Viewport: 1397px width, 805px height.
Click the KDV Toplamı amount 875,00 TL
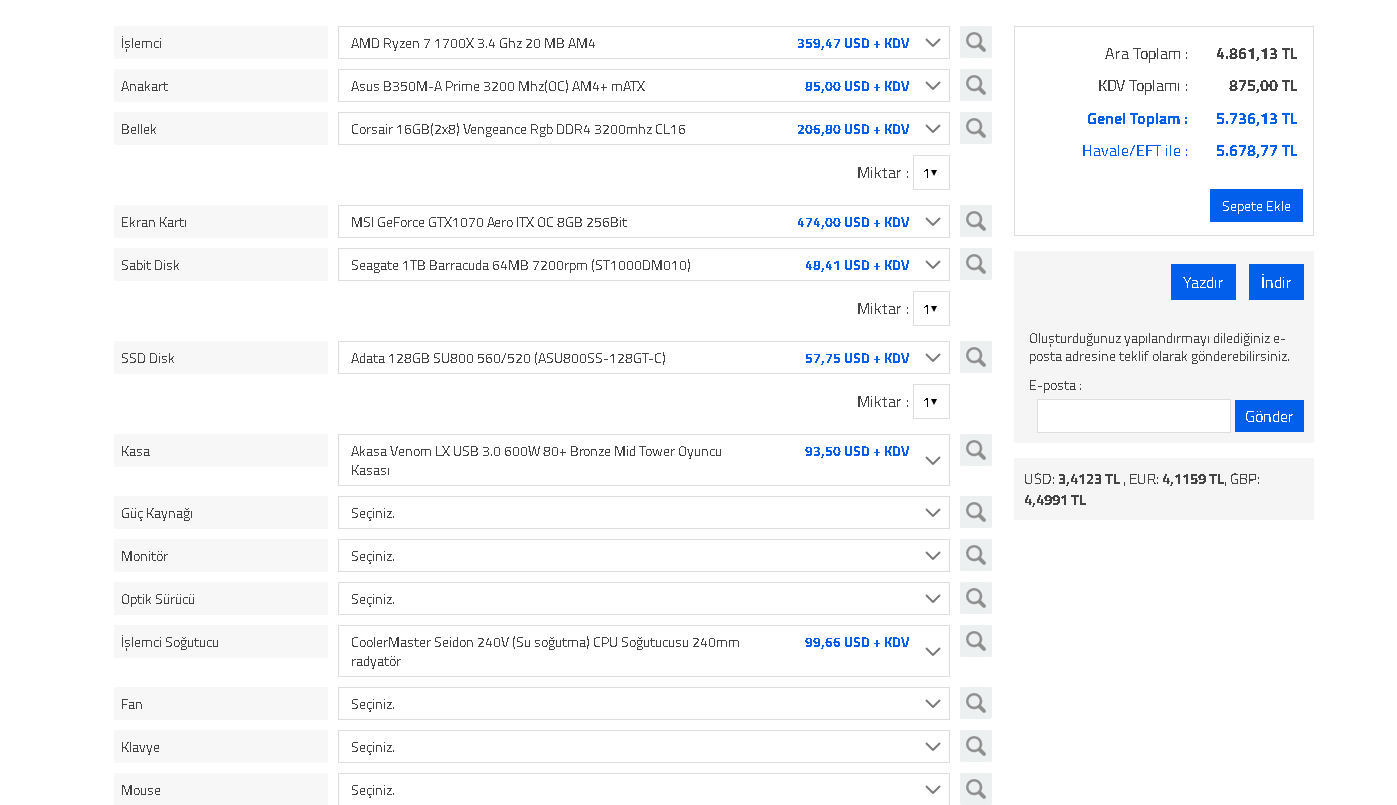[1263, 86]
